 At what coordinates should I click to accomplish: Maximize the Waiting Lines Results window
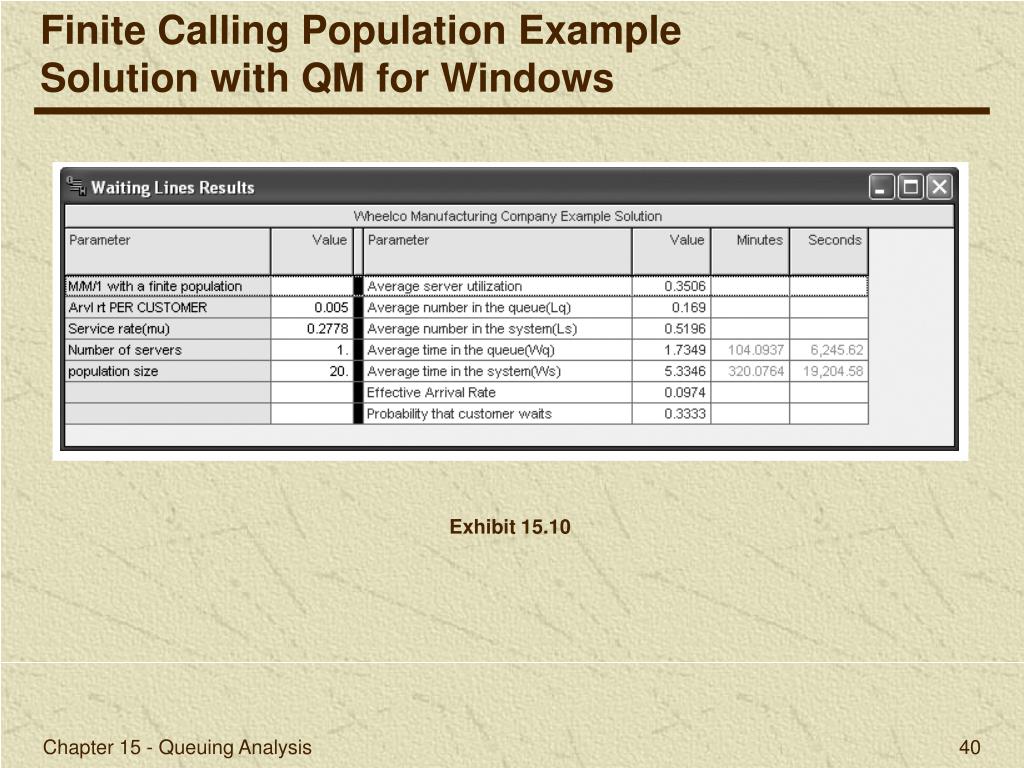point(910,187)
